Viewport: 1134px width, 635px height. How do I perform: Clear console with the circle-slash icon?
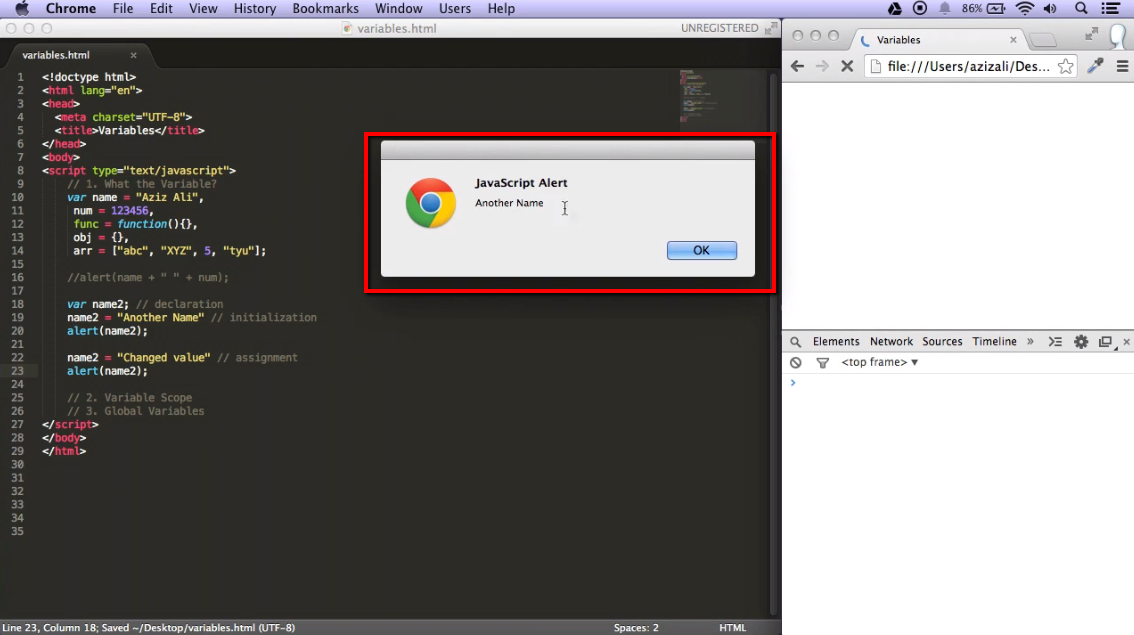[796, 363]
